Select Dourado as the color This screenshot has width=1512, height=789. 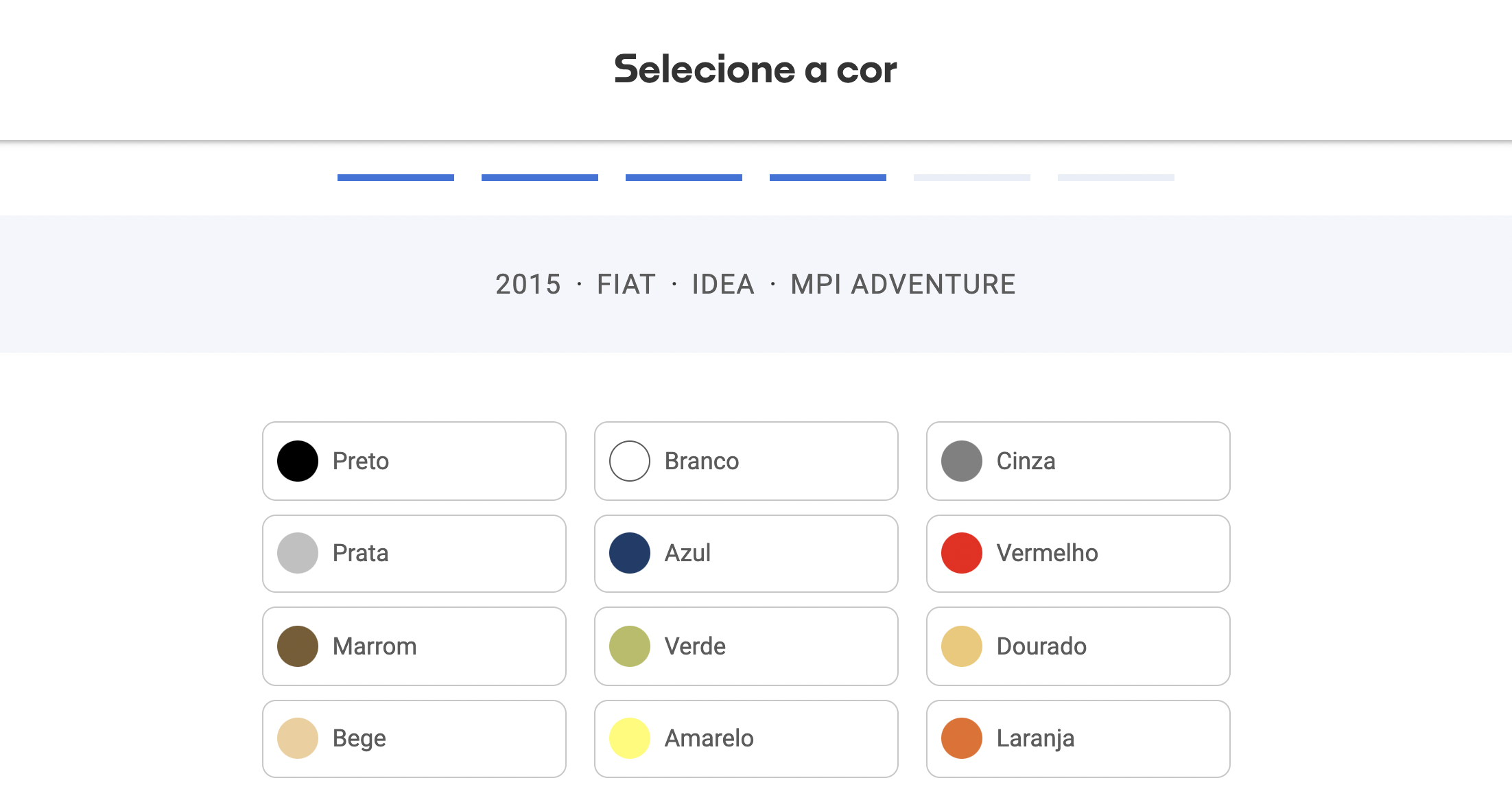(x=1078, y=646)
